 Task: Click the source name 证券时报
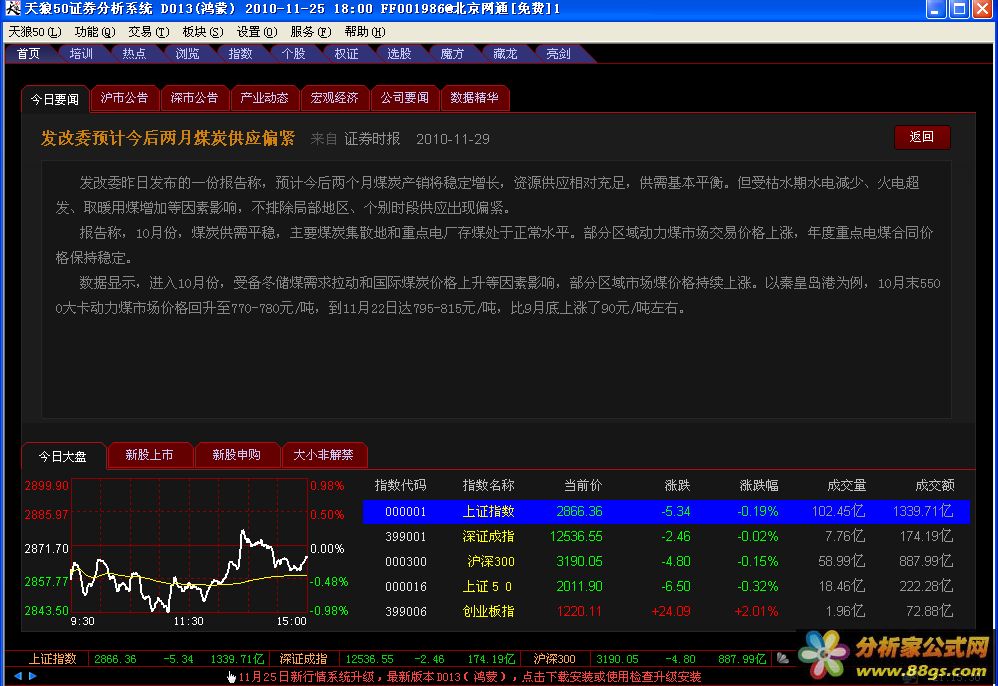click(372, 139)
